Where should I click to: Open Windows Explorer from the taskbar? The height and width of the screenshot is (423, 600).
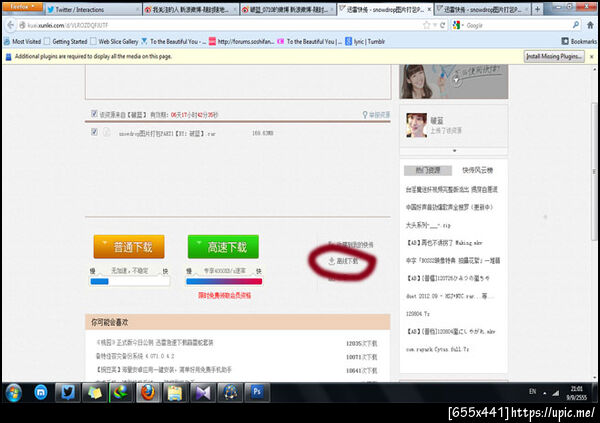click(175, 393)
